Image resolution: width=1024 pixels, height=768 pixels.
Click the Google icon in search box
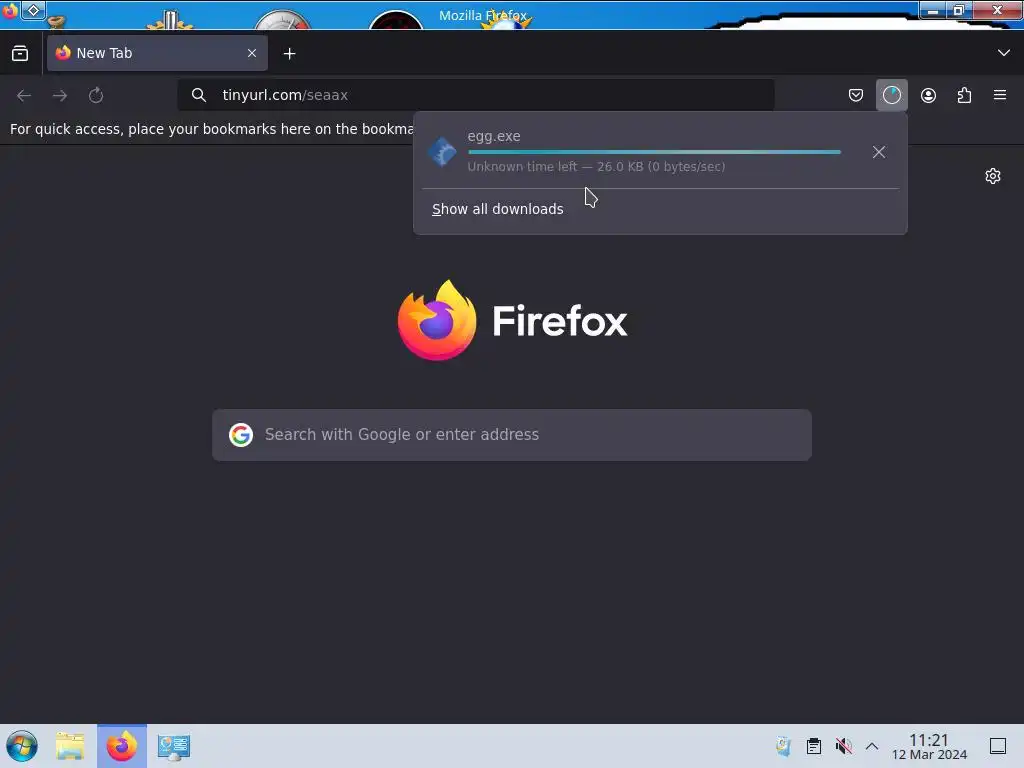click(241, 435)
